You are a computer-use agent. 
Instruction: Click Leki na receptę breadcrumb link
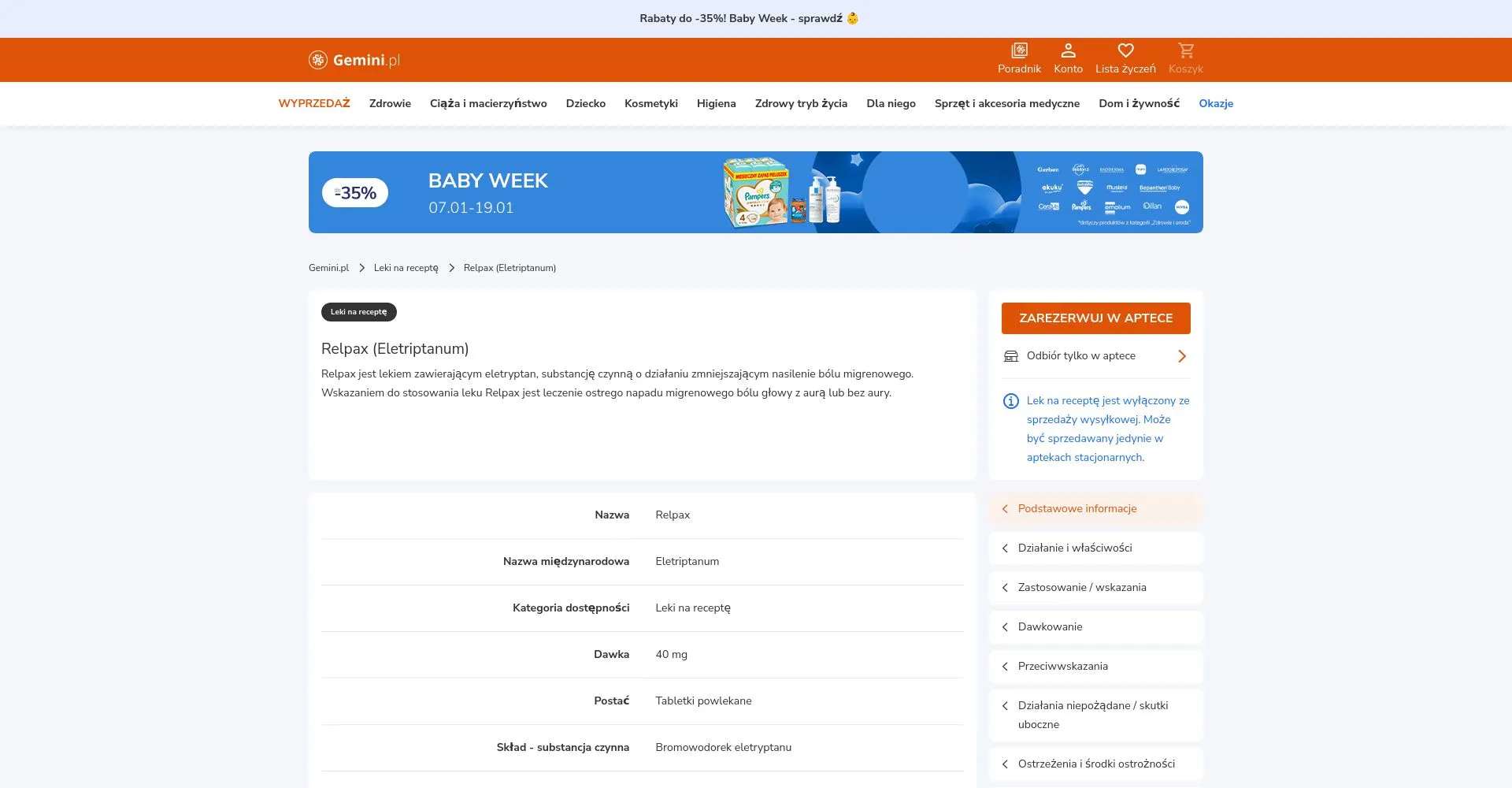coord(406,268)
